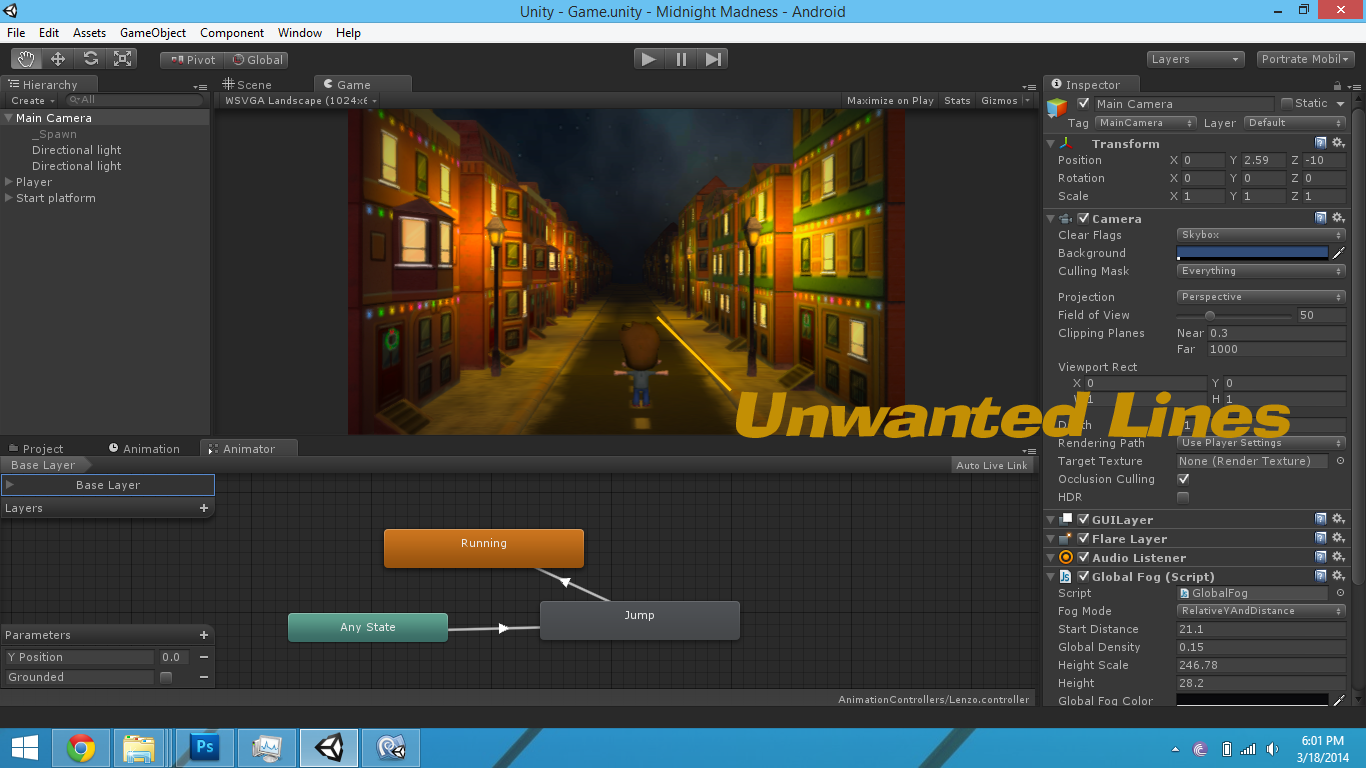Screen dimensions: 1366x768
Task: Click the Step frame button
Action: [x=713, y=59]
